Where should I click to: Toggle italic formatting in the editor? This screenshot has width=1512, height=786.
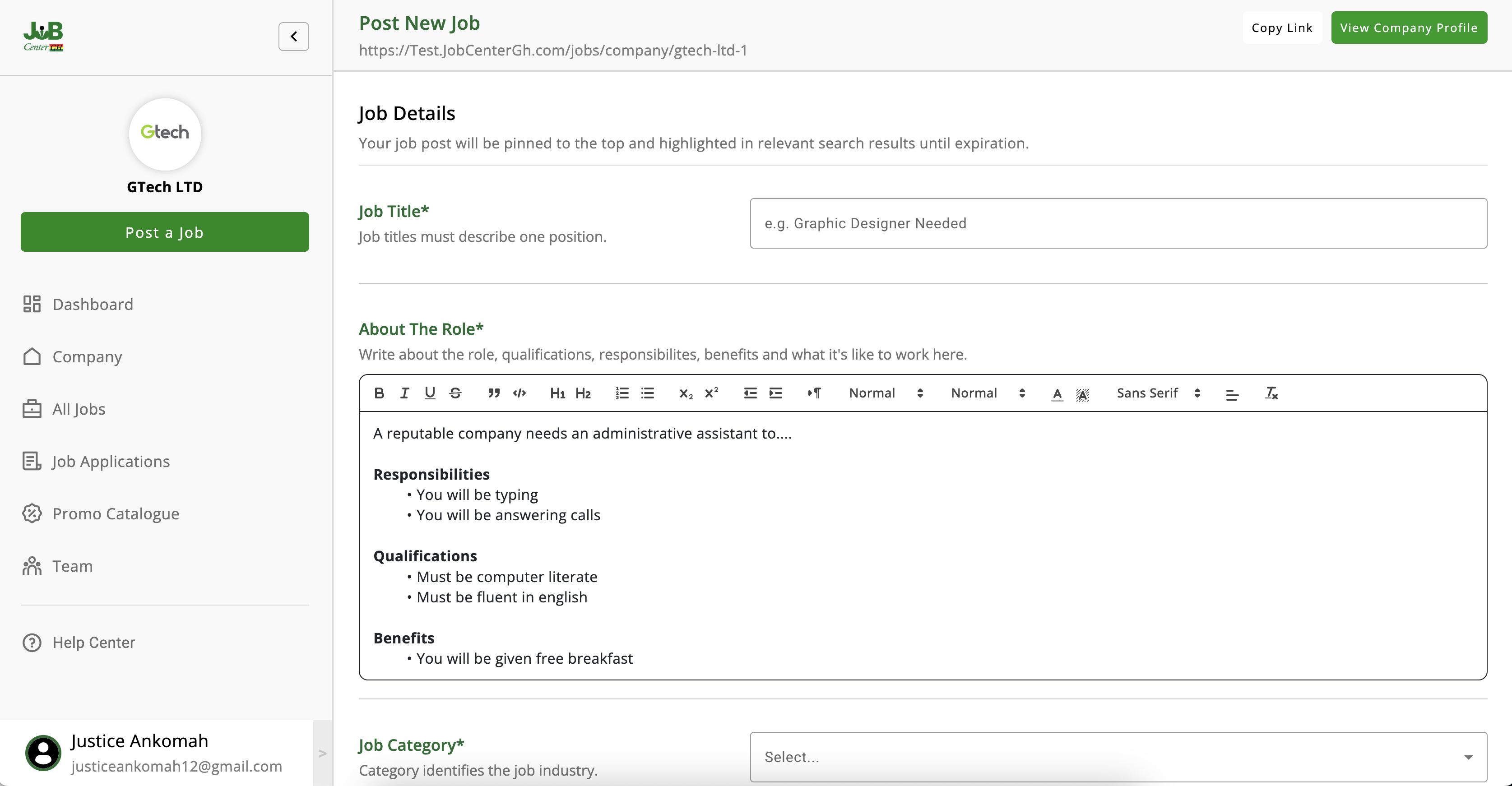(x=404, y=393)
